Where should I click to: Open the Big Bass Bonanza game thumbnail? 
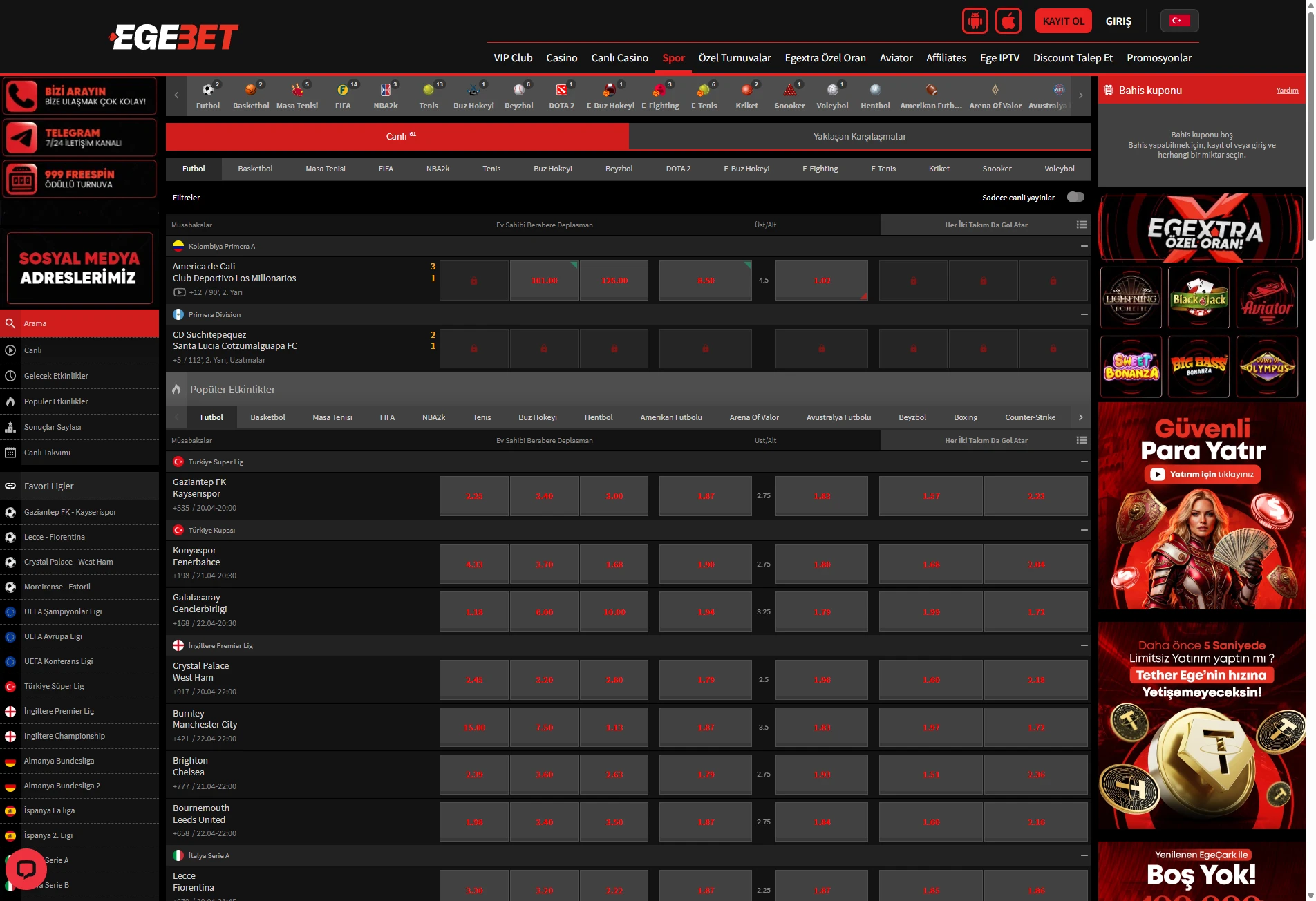click(1198, 367)
